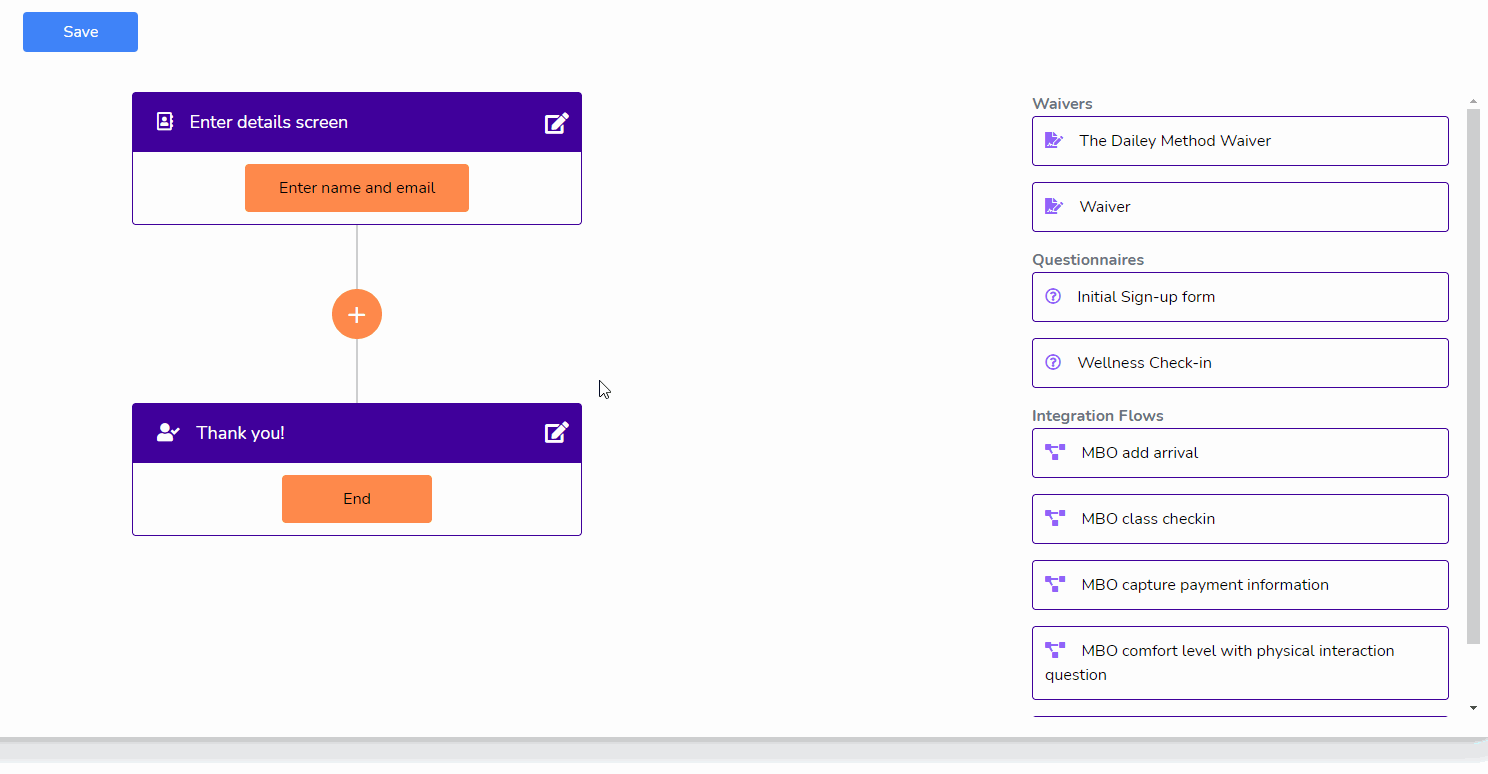The height and width of the screenshot is (774, 1488).
Task: Click the edit icon on Enter details screen
Action: pos(556,123)
